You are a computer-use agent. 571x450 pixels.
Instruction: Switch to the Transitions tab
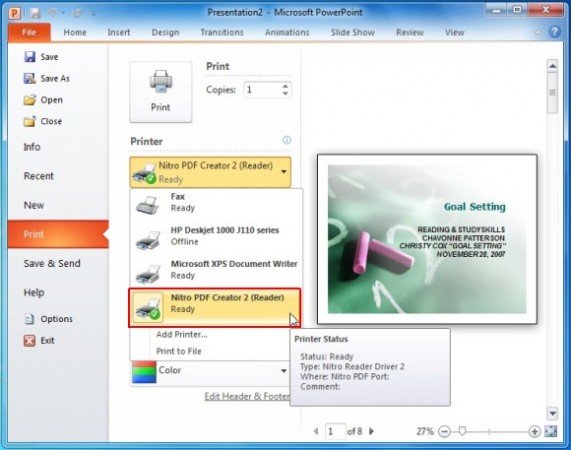point(222,32)
